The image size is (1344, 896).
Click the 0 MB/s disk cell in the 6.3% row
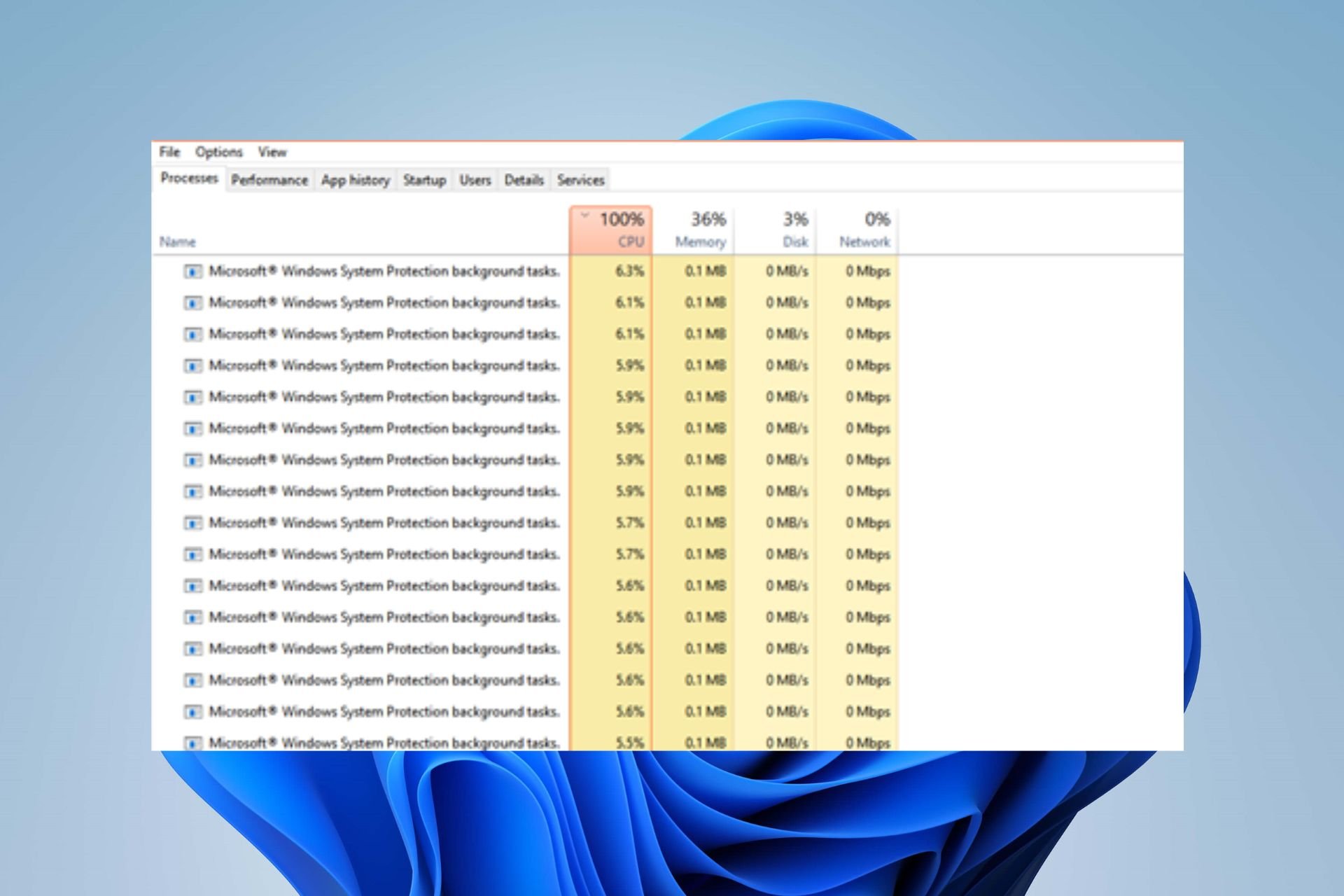[x=776, y=272]
